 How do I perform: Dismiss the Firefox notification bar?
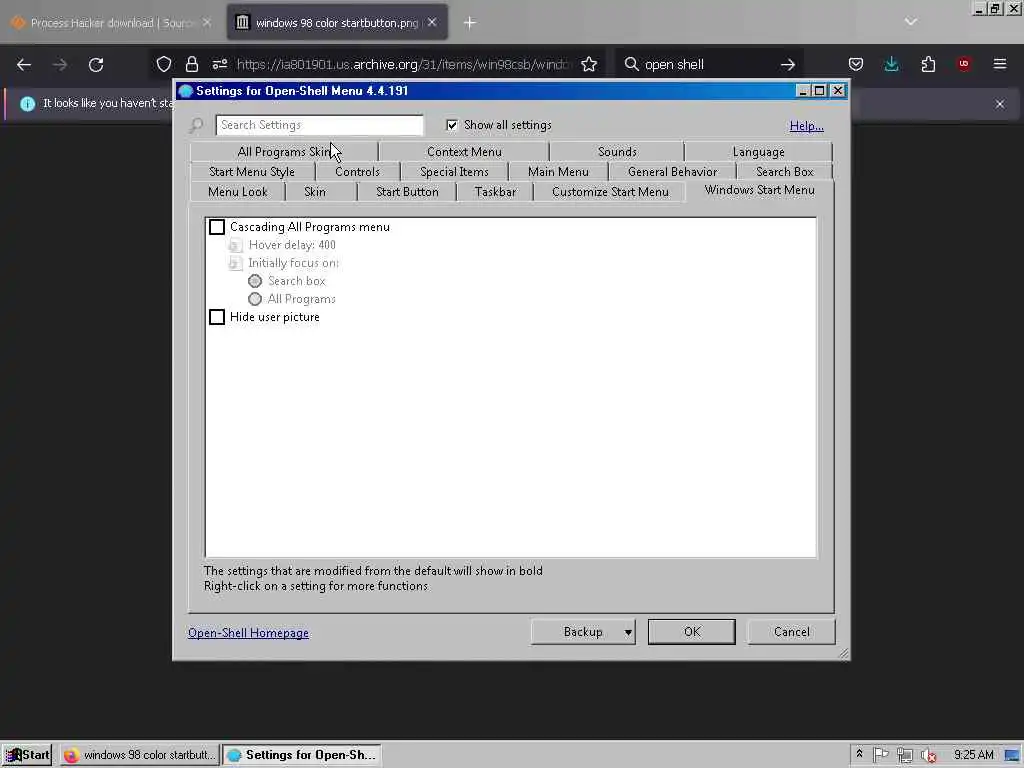(x=1000, y=104)
